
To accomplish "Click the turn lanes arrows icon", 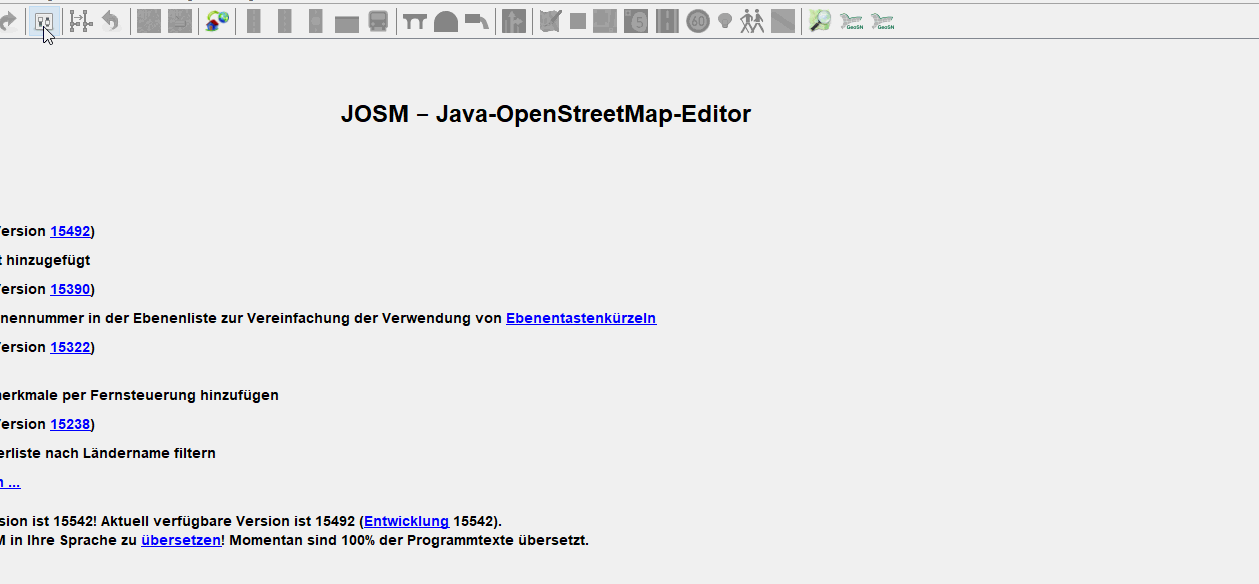I will (514, 21).
